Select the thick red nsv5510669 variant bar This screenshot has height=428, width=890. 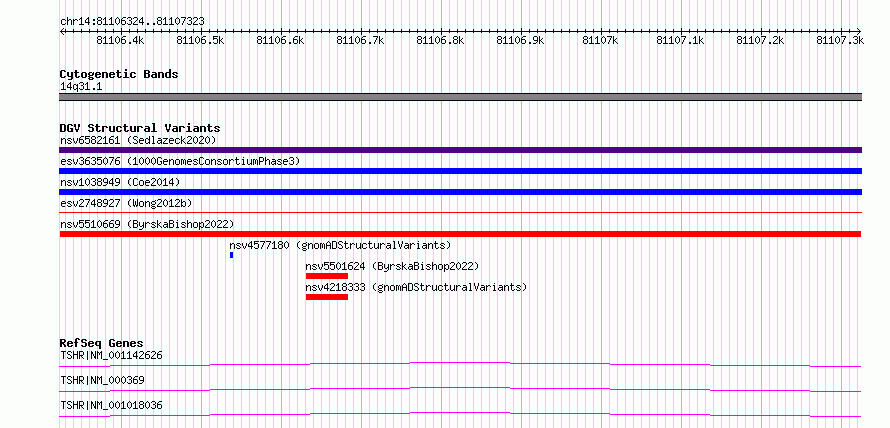point(460,234)
